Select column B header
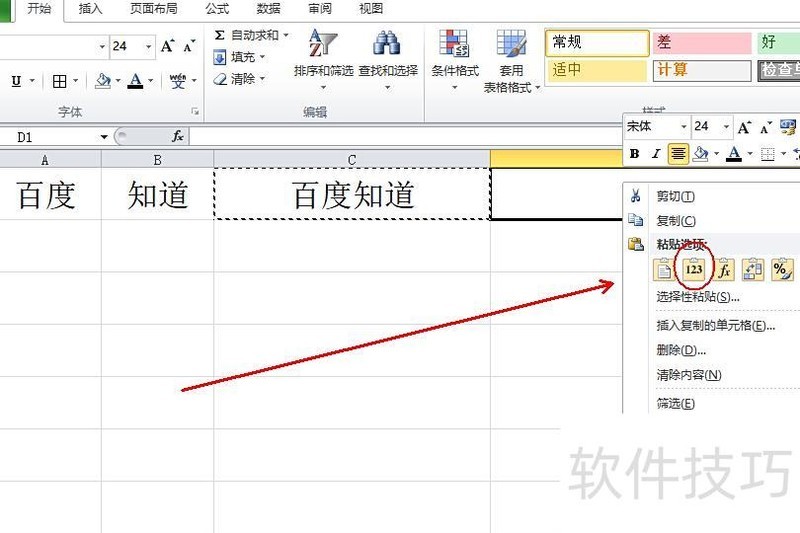Screen dimensions: 800x533 (157, 160)
